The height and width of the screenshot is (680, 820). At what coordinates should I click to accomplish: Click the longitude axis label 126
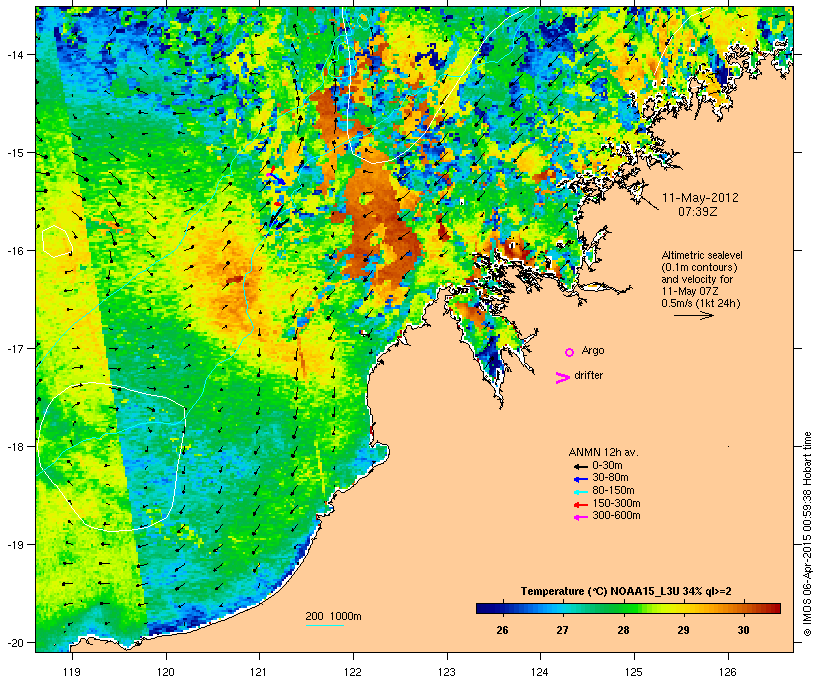pyautogui.click(x=727, y=672)
